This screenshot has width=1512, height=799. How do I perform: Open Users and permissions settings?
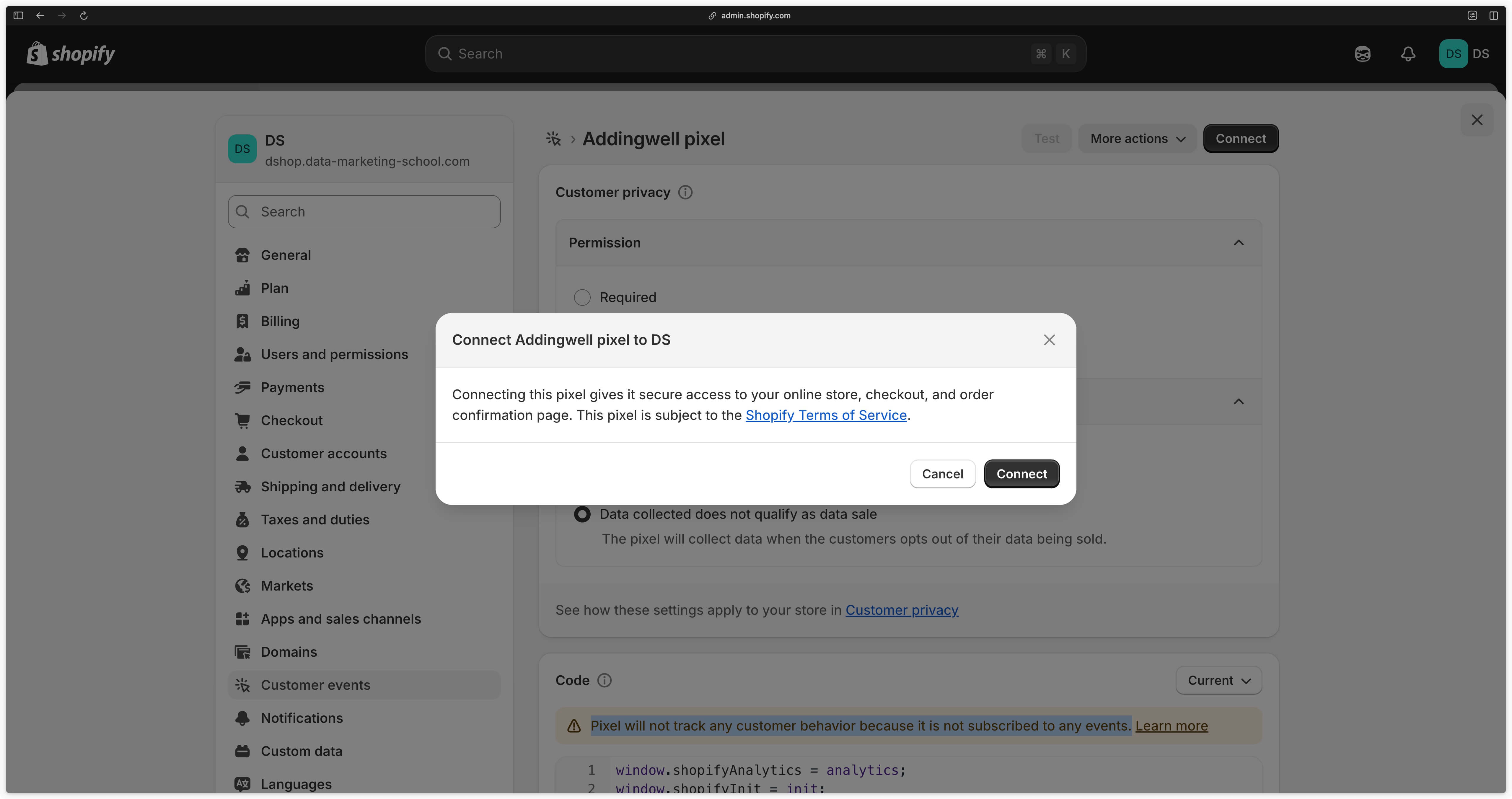pyautogui.click(x=364, y=355)
